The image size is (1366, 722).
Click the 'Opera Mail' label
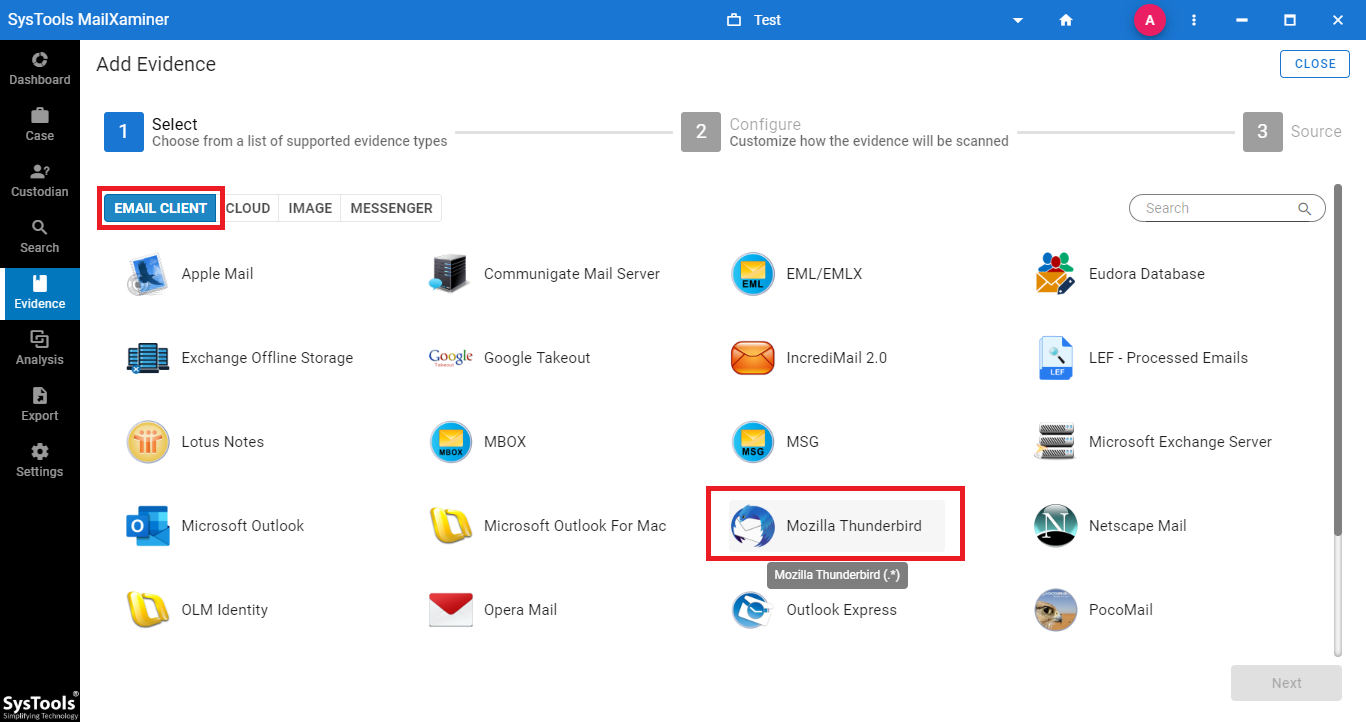pos(520,610)
